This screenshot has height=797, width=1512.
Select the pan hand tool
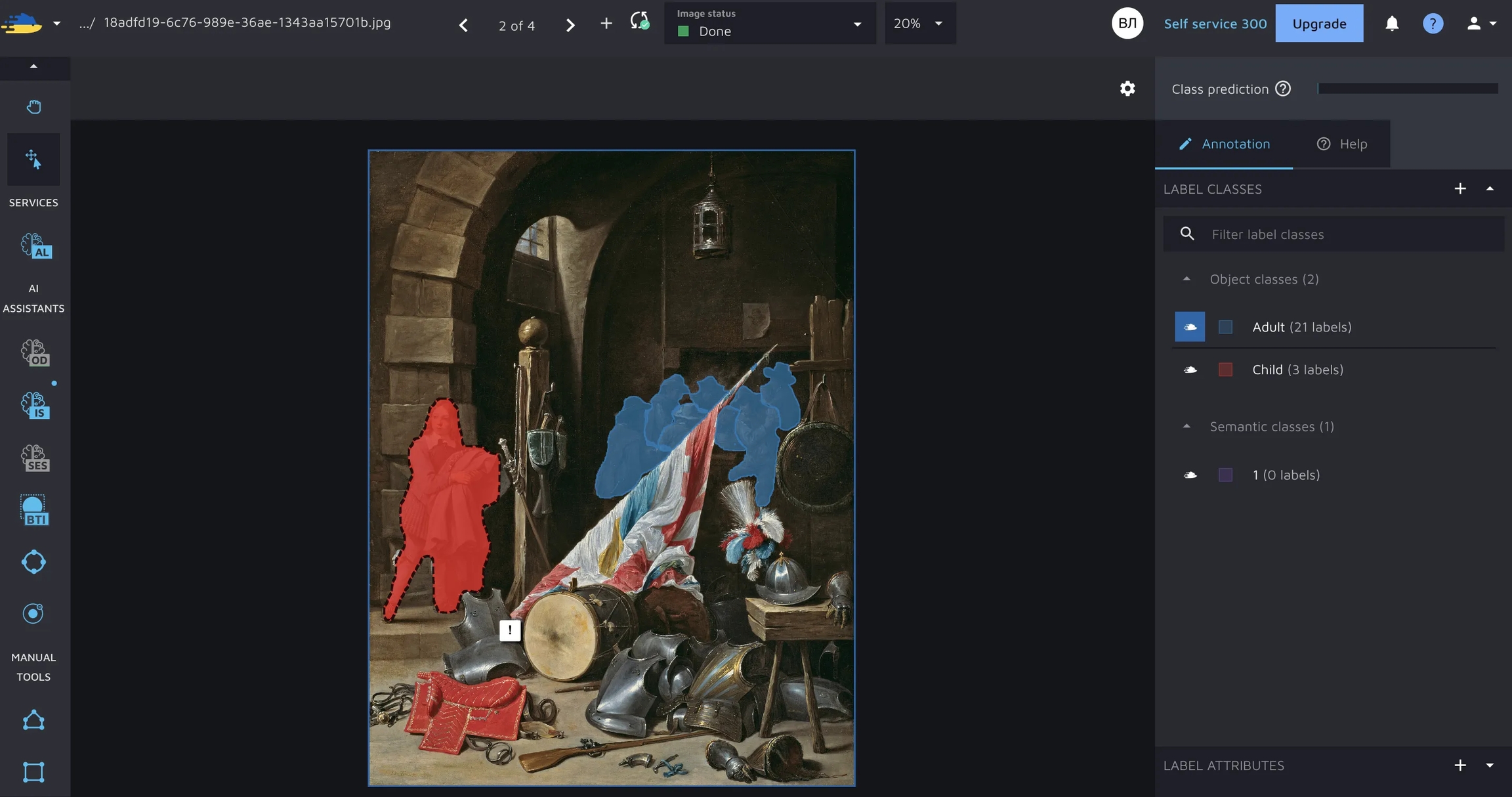tap(33, 106)
